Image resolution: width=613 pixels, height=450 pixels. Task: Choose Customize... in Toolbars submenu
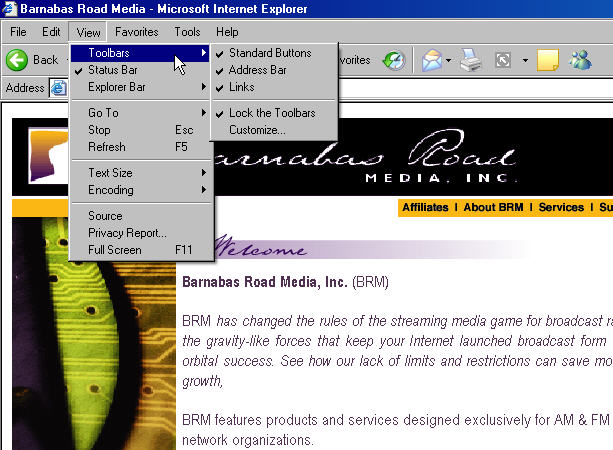(x=274, y=130)
